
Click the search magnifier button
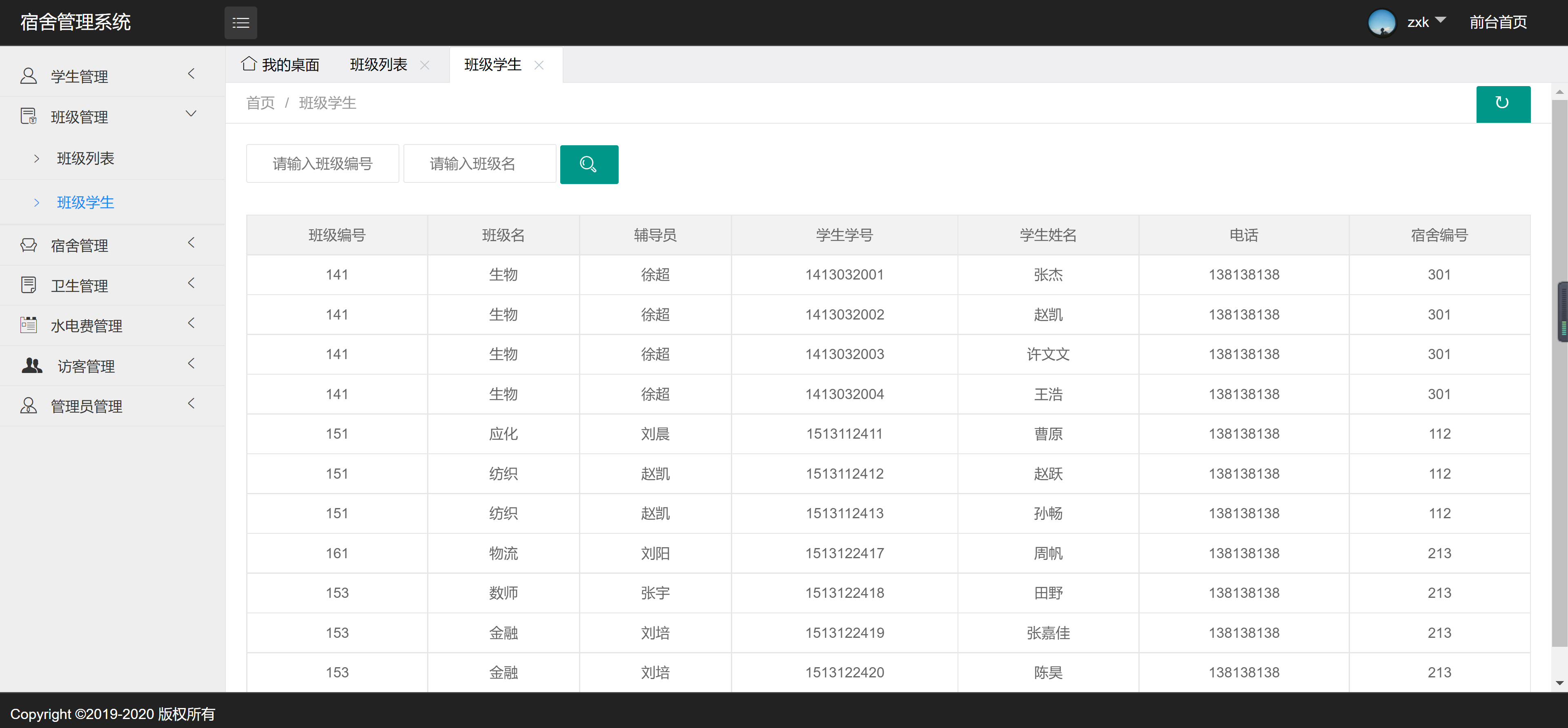[588, 164]
